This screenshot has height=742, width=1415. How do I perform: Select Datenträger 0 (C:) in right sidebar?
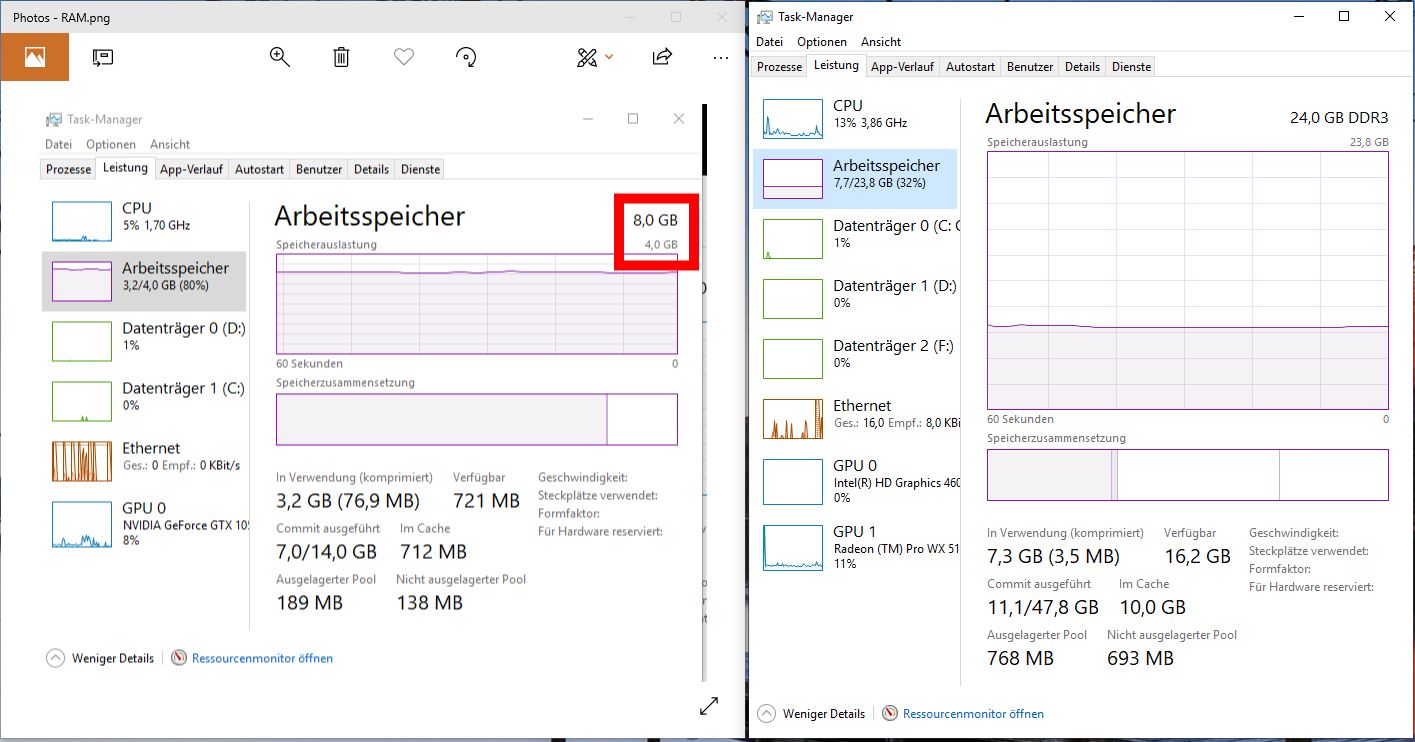[856, 238]
